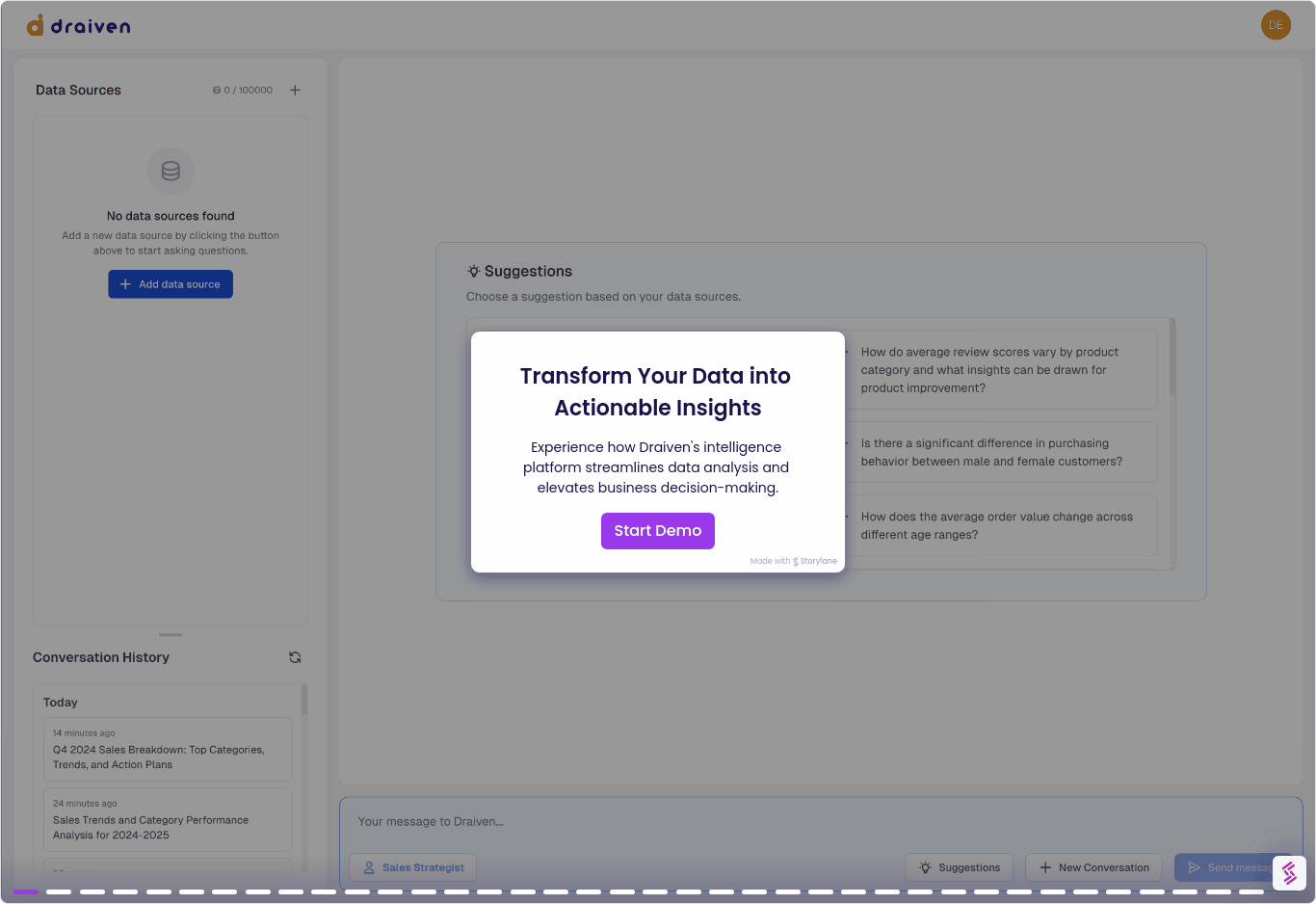Click the Storylane widget icon
The height and width of the screenshot is (904, 1316).
(1289, 873)
